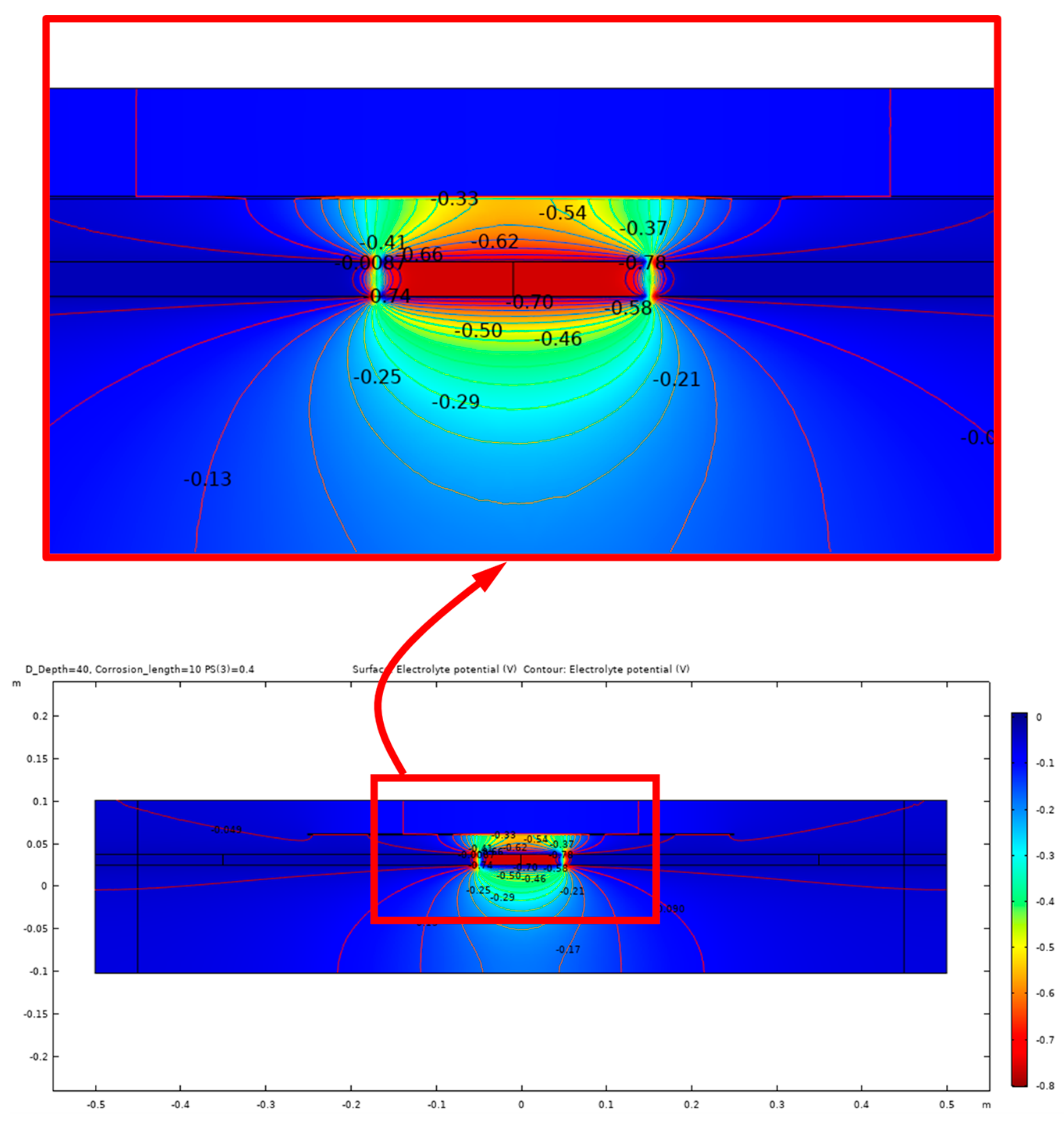This screenshot has width=1064, height=1127.
Task: Click the -0.5 tick label on the x-axis
Action: tap(95, 1105)
